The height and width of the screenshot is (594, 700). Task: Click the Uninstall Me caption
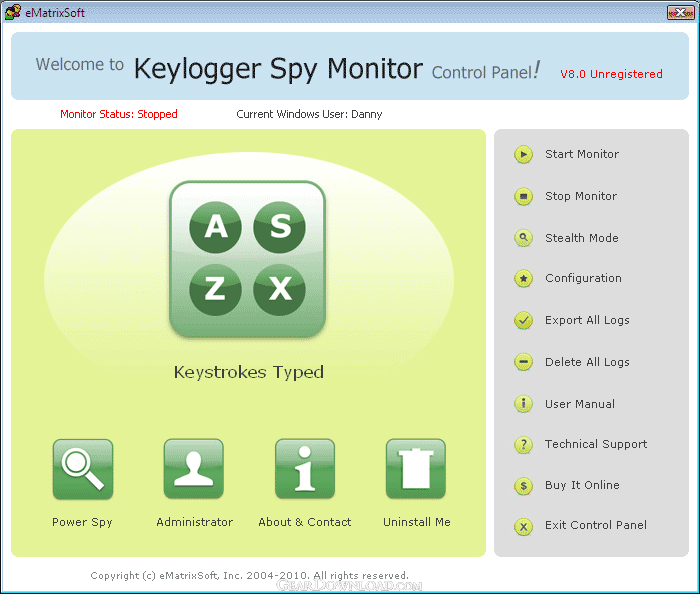pyautogui.click(x=417, y=522)
